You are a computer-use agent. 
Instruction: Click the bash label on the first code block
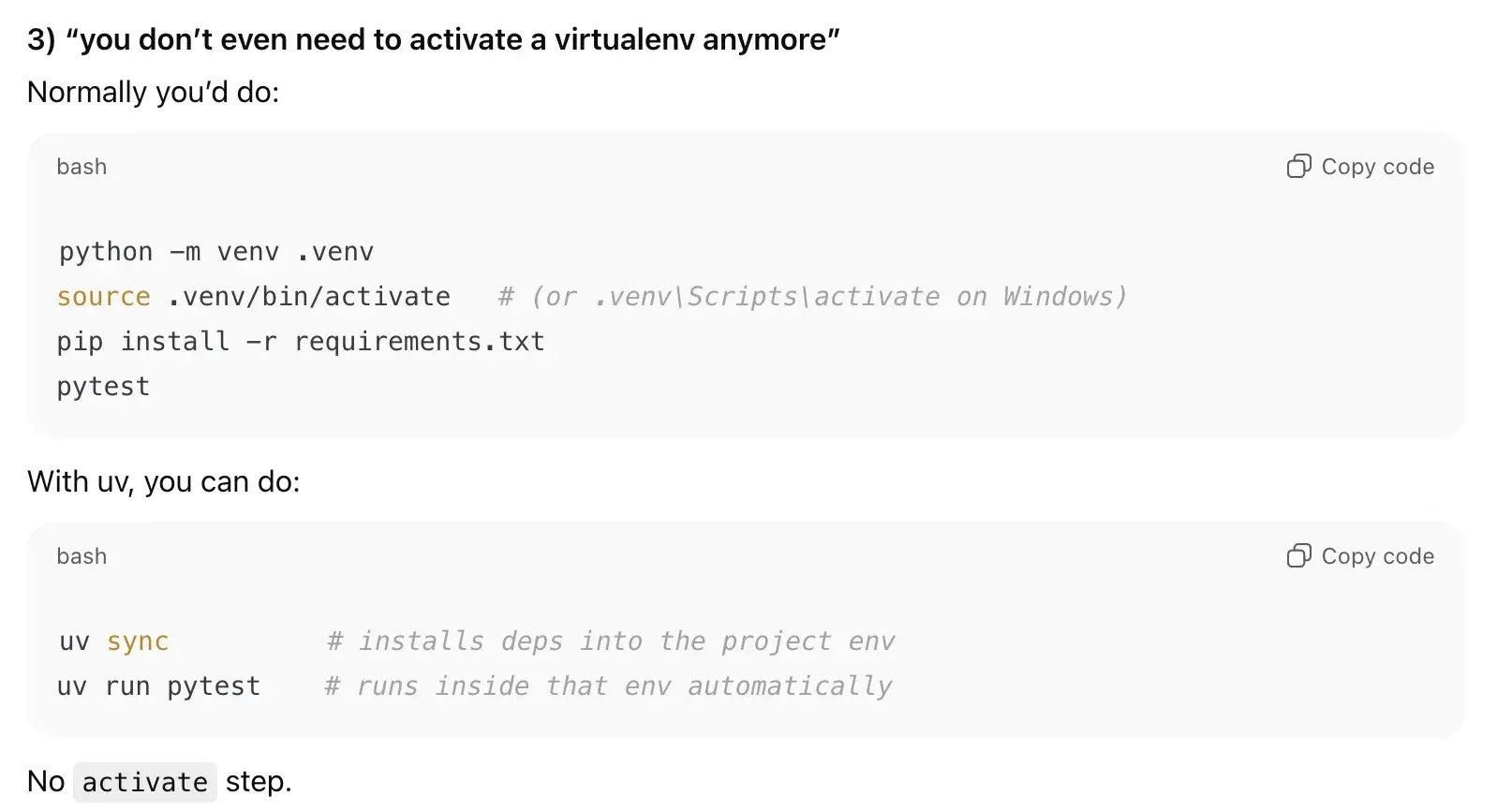(x=81, y=166)
